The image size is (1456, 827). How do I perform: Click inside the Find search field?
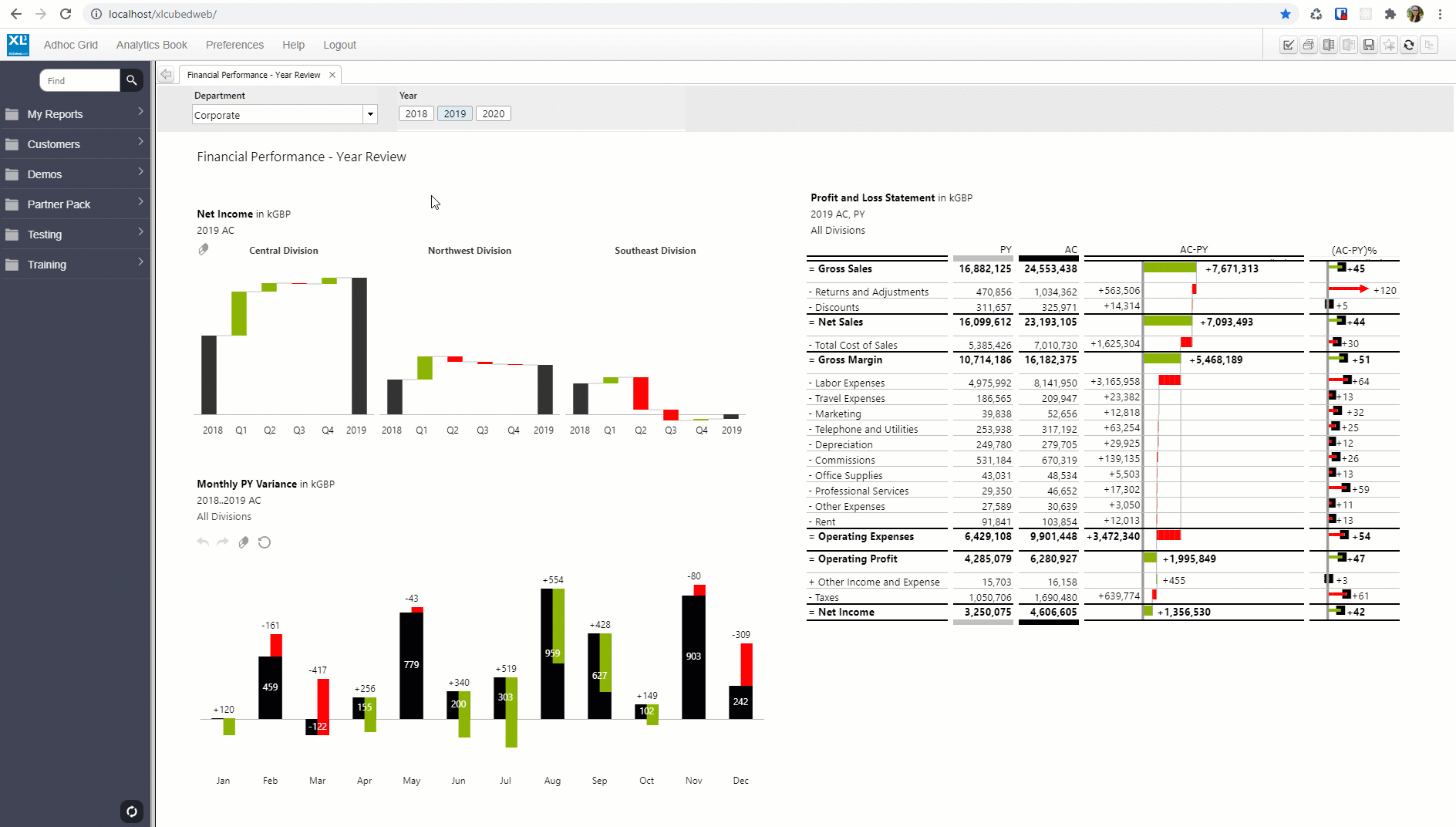click(81, 80)
